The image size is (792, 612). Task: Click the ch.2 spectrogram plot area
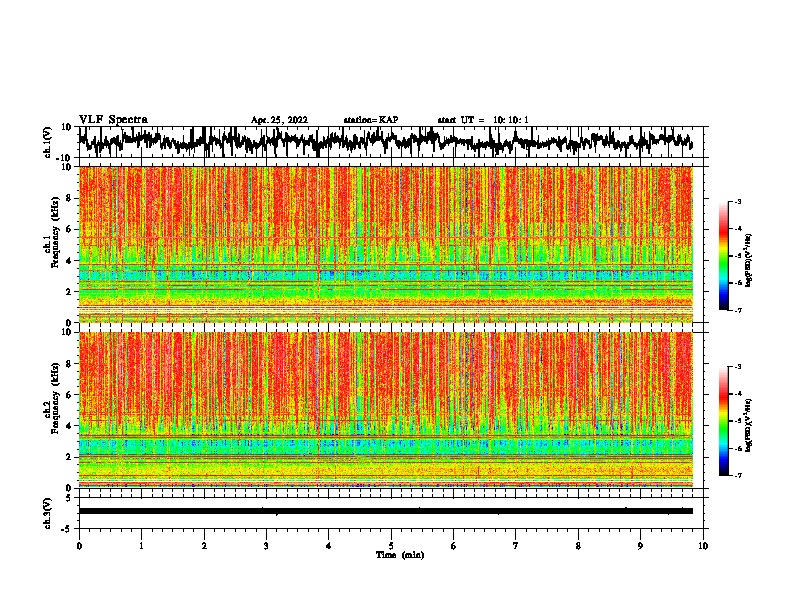386,410
